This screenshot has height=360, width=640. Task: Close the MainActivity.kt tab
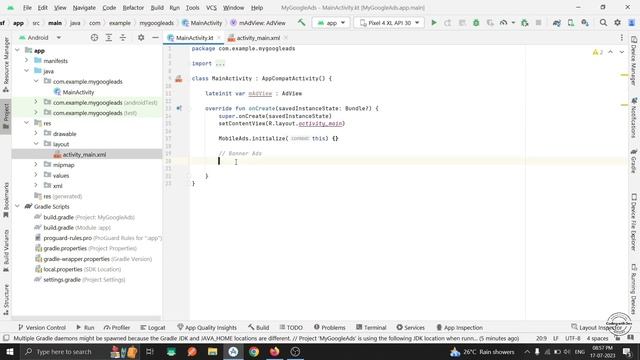(x=219, y=38)
